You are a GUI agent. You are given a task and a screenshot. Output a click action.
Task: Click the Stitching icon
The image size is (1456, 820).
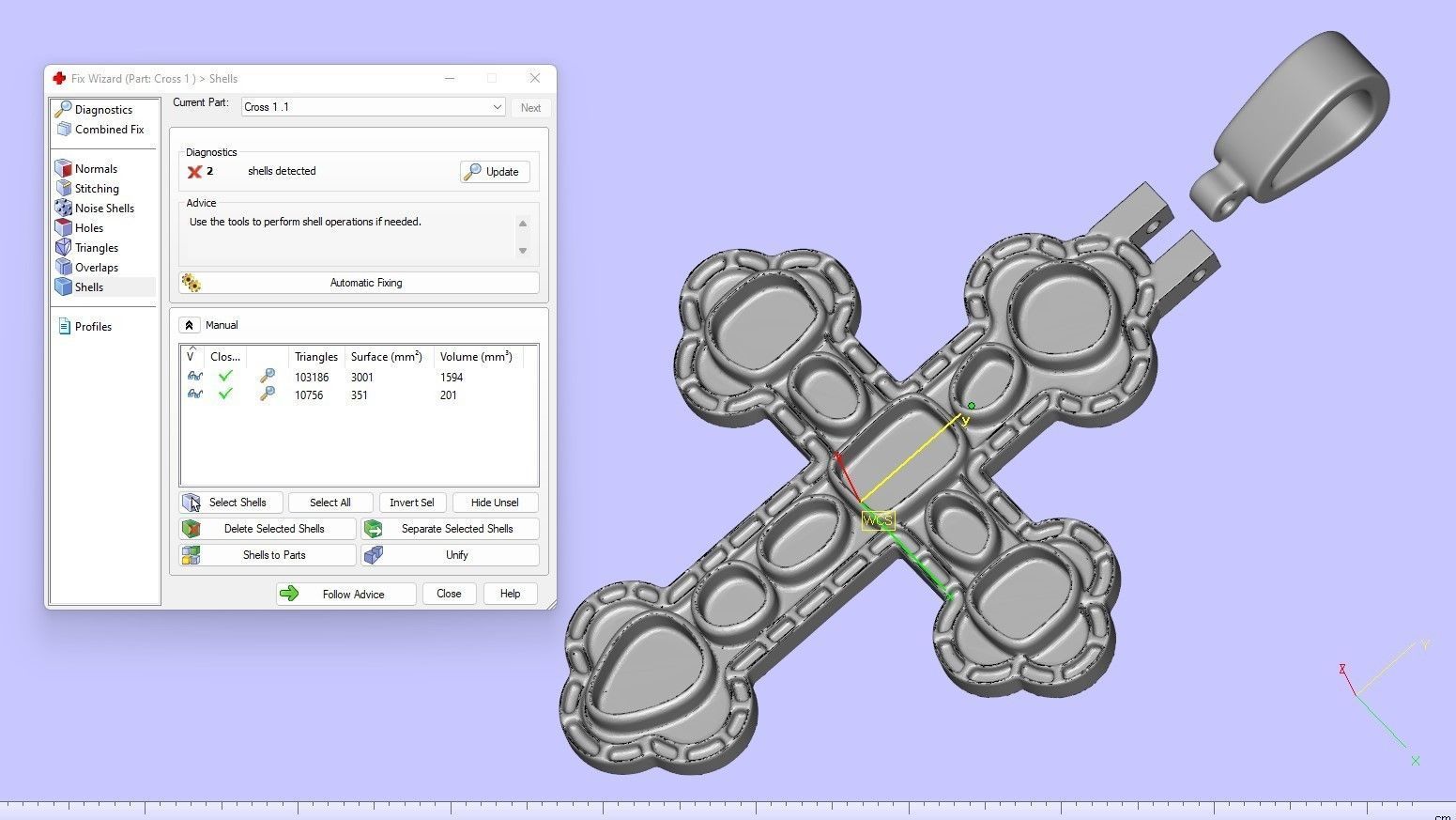point(64,189)
